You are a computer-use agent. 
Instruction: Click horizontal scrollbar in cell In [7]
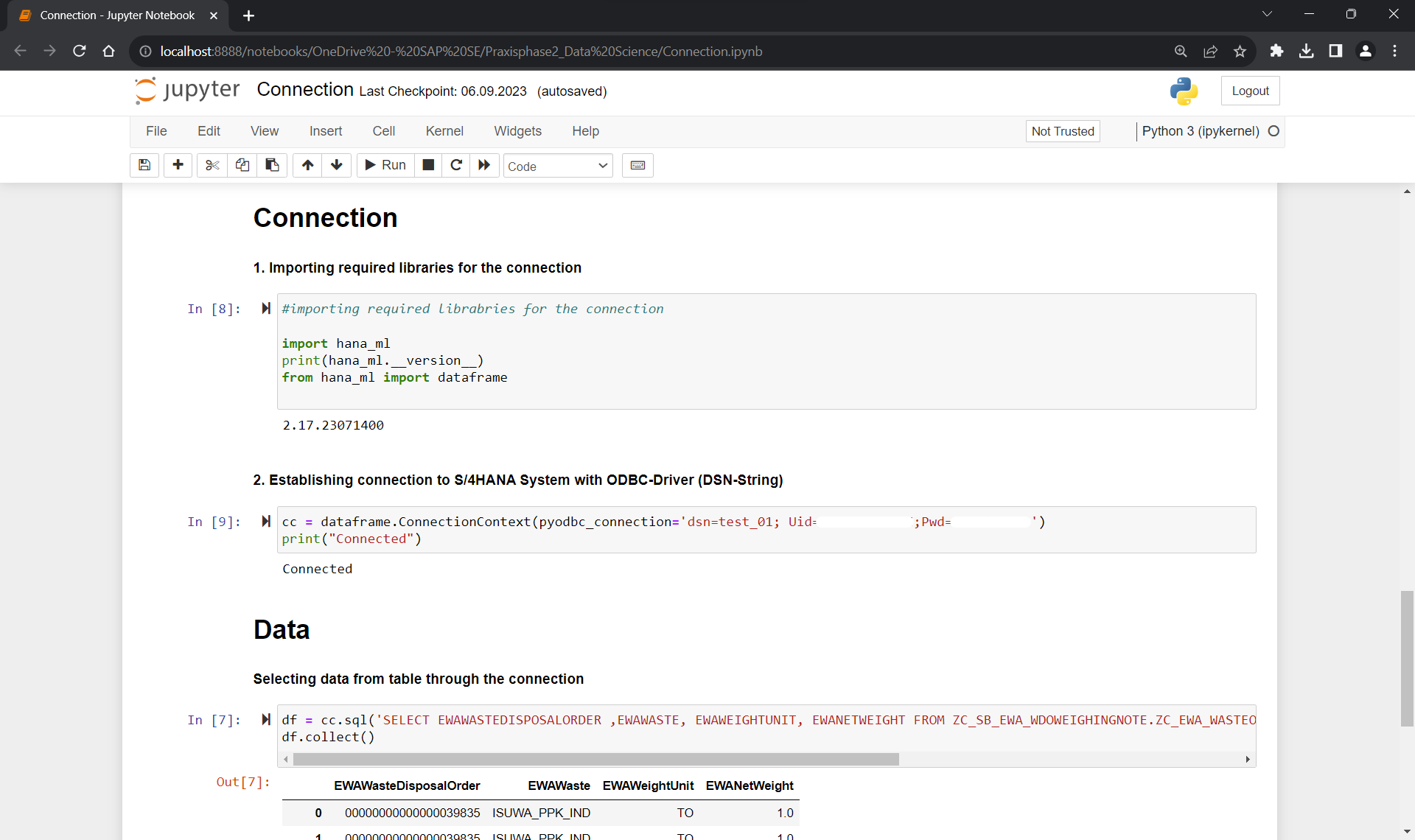point(595,759)
